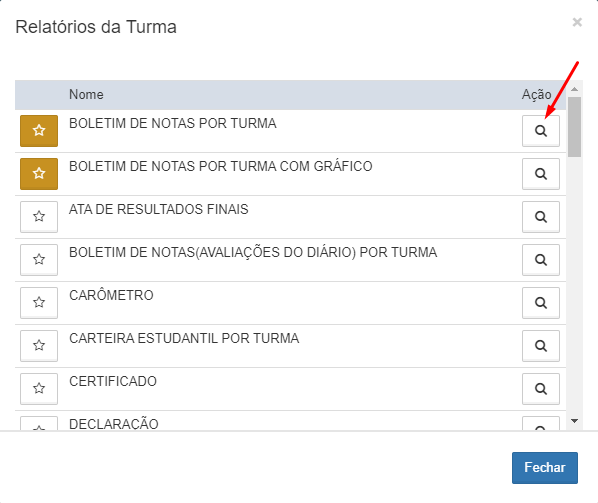Open Carteira Estudantil por Turma report
This screenshot has height=503, width=598.
pyautogui.click(x=541, y=346)
